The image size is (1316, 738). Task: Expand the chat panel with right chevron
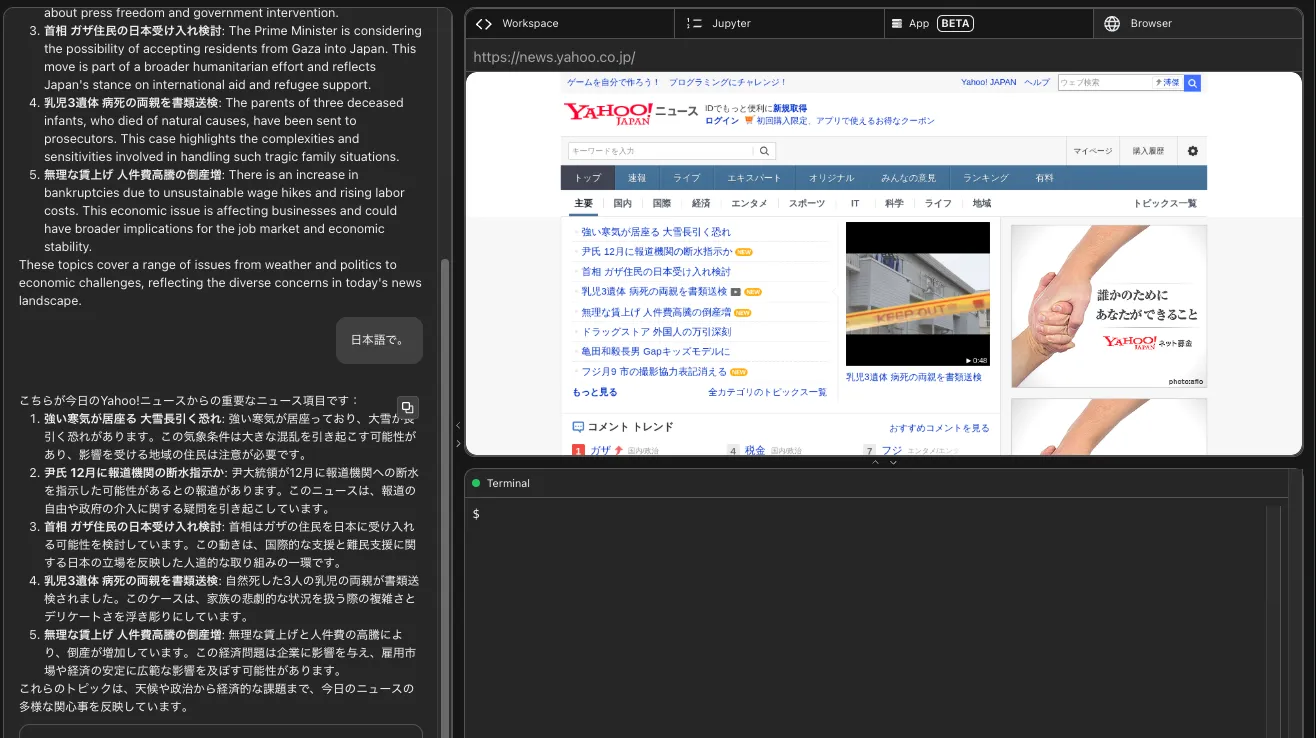pyautogui.click(x=458, y=443)
